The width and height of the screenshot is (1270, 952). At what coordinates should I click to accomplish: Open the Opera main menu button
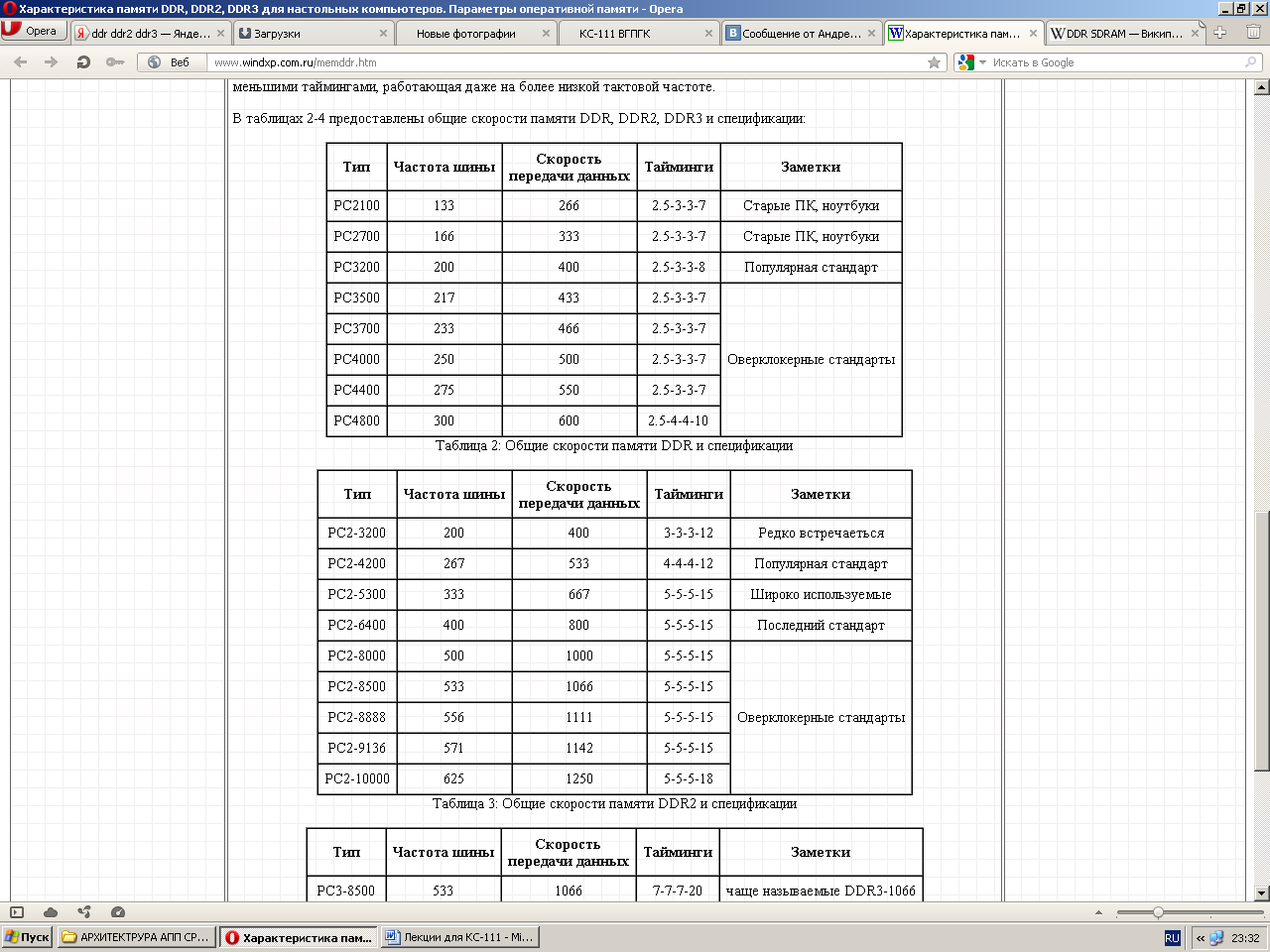33,31
